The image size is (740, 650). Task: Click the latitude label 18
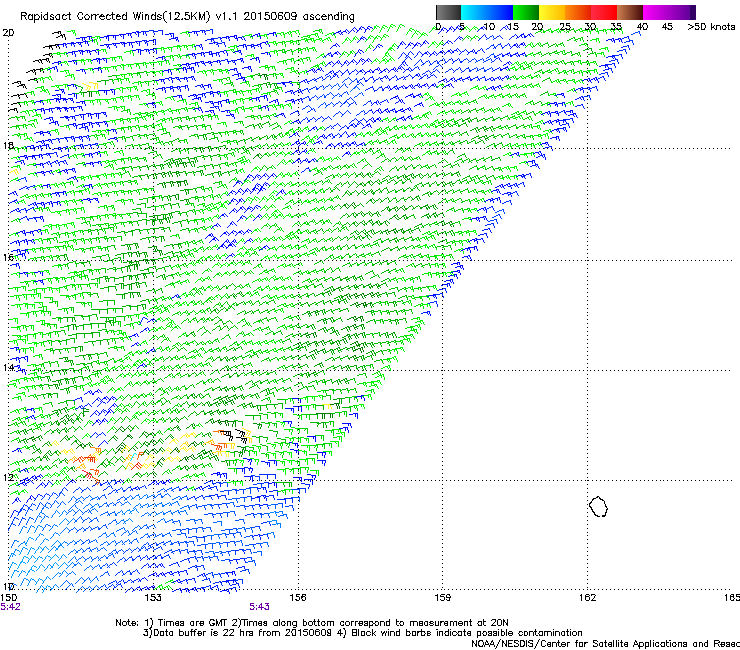coord(8,145)
